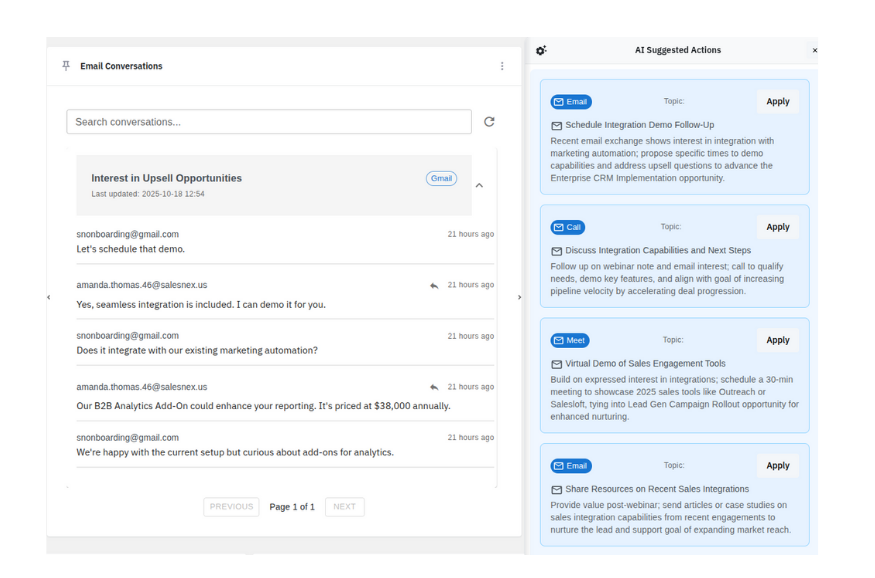
Task: Refresh the conversation list
Action: click(x=489, y=121)
